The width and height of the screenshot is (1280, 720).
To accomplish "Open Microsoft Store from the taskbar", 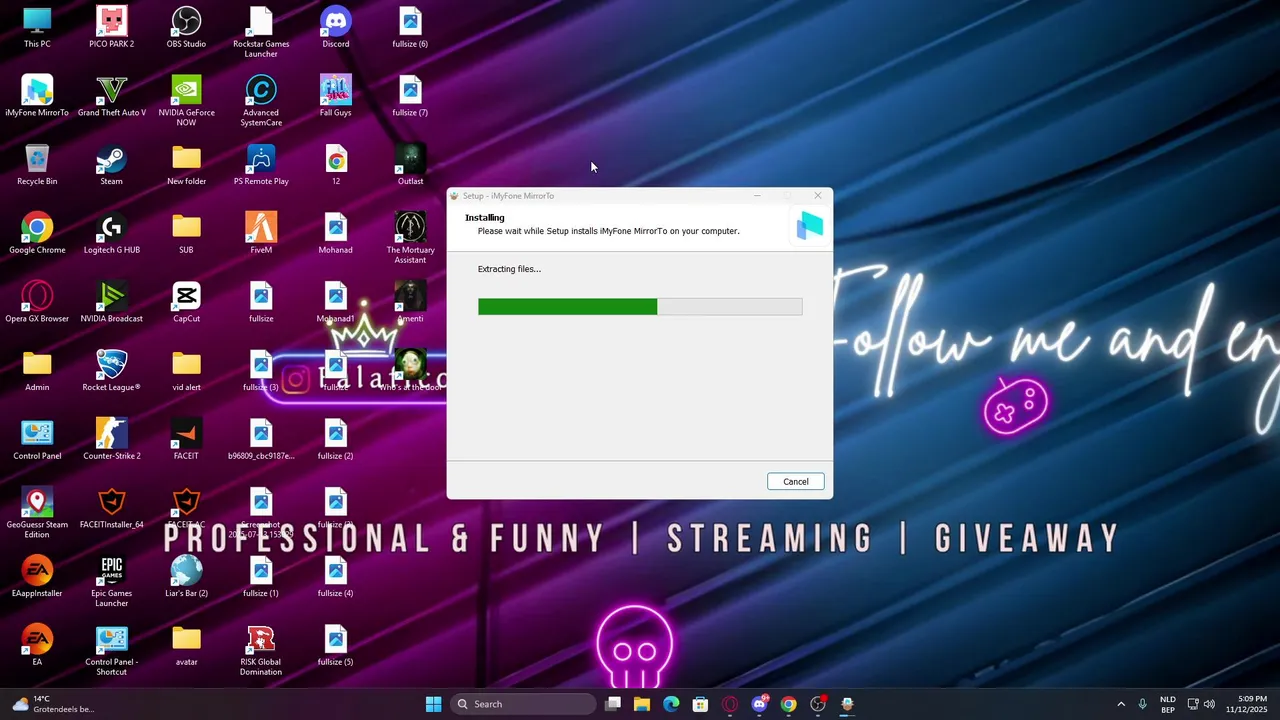I will 700,704.
